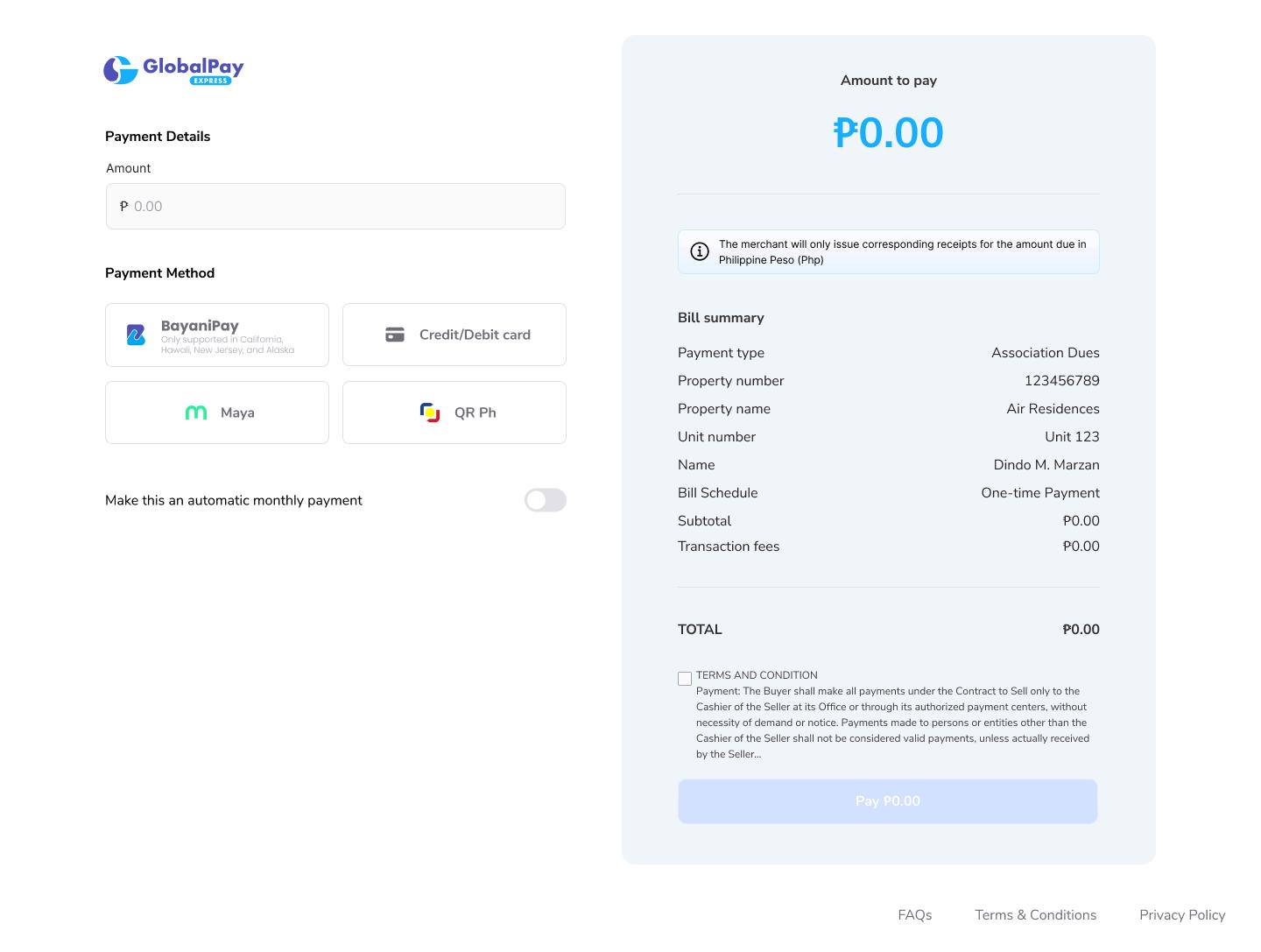Click the info icon beside merchant notice
Viewport: 1261px width, 952px height.
tap(700, 252)
